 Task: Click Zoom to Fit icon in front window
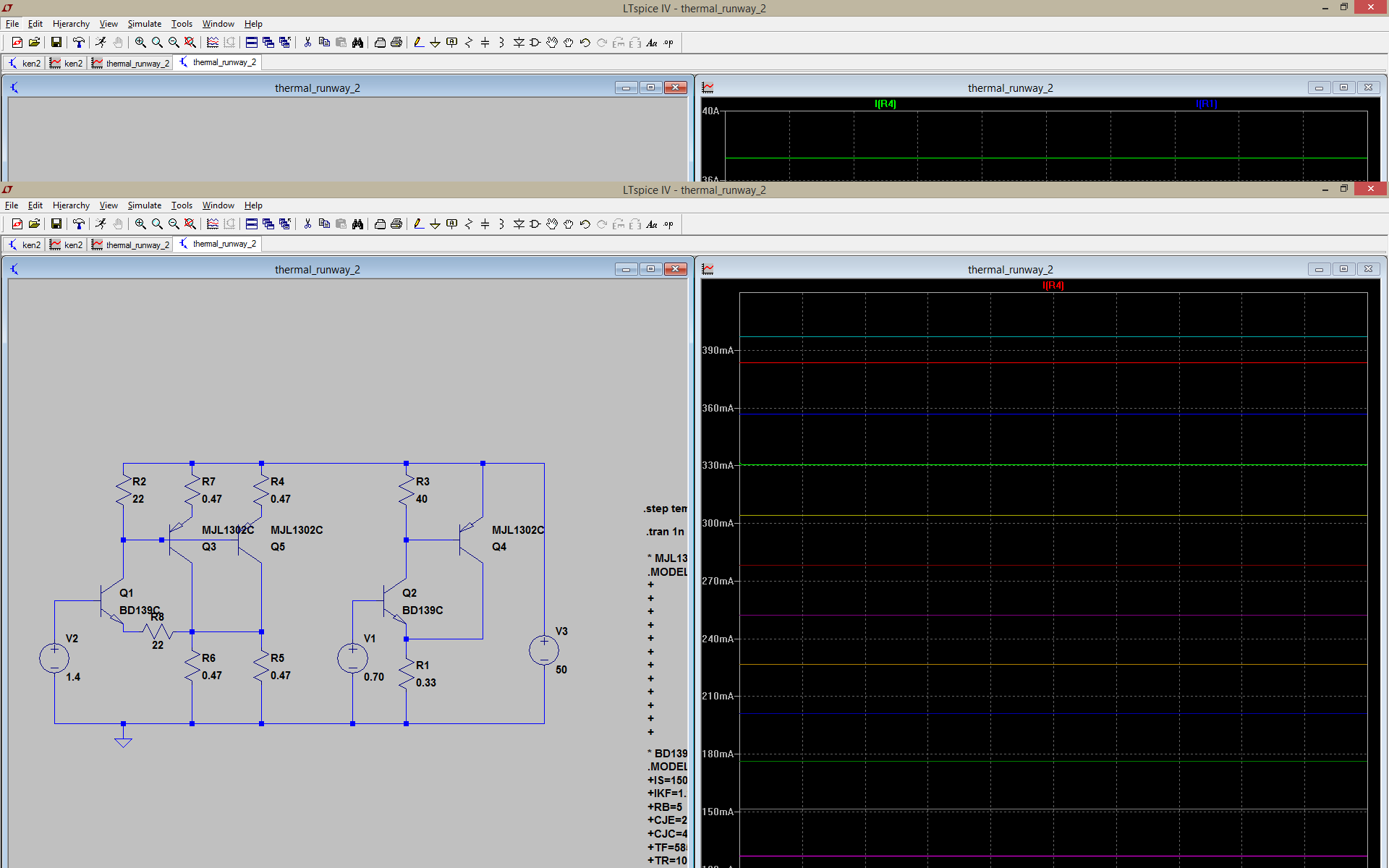coord(190,224)
